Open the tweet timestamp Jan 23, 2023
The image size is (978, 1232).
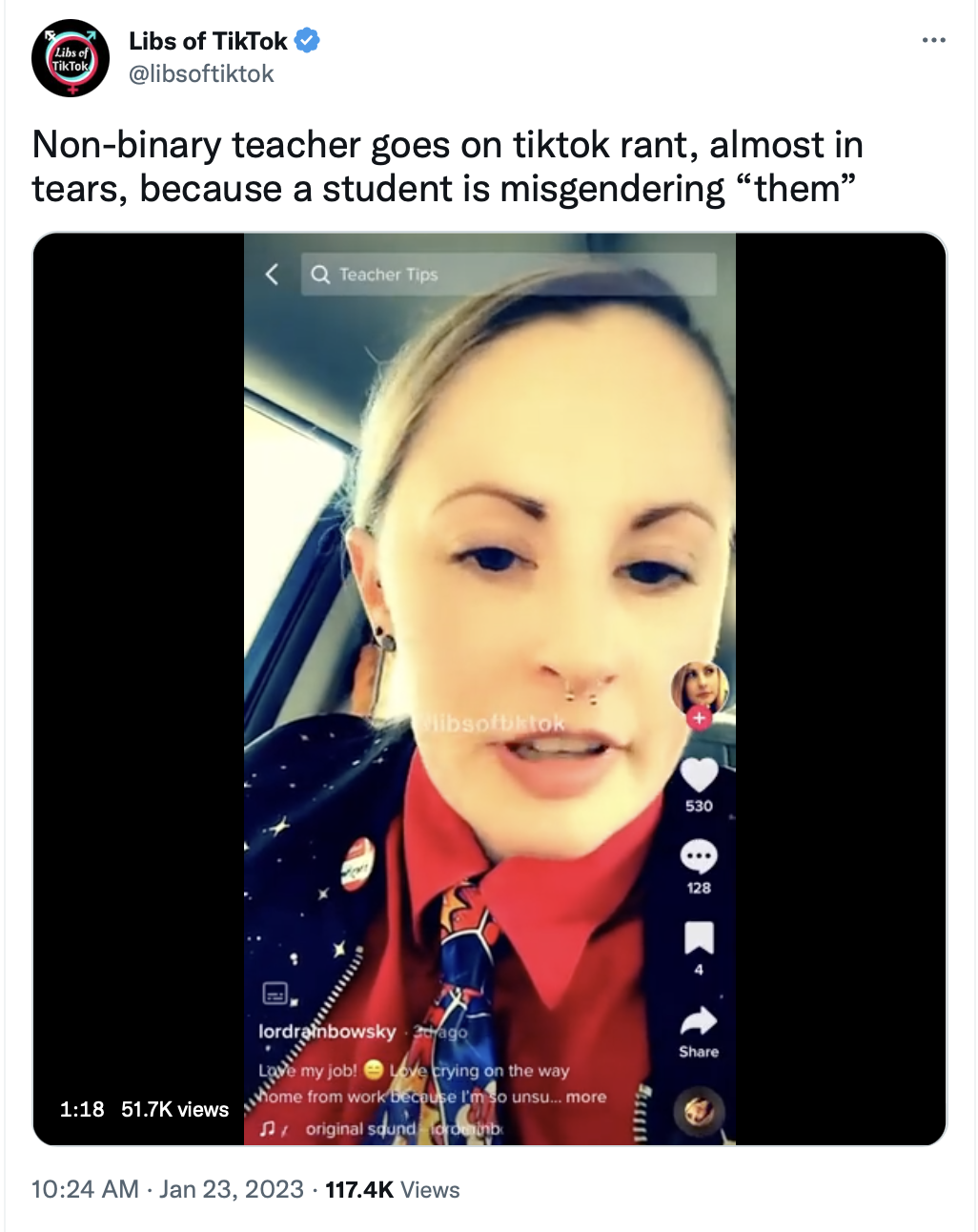pyautogui.click(x=232, y=1190)
